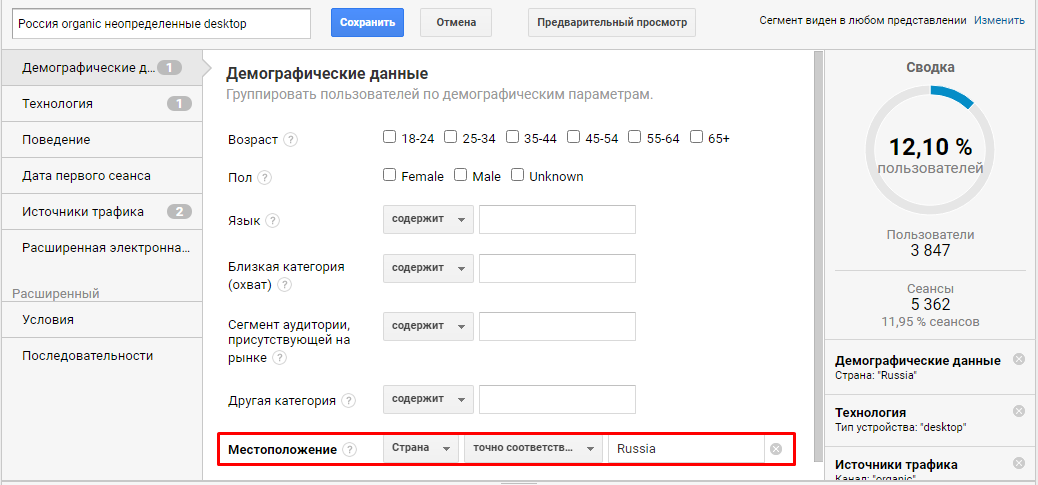1038x485 pixels.
Task: Open the Страна location type dropdown
Action: point(421,449)
